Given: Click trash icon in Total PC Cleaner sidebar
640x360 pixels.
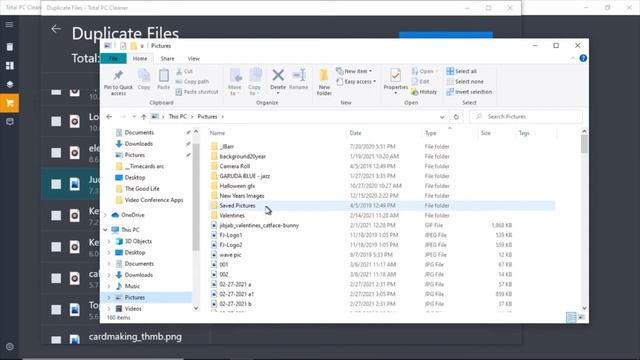Looking at the screenshot, I should point(9,47).
